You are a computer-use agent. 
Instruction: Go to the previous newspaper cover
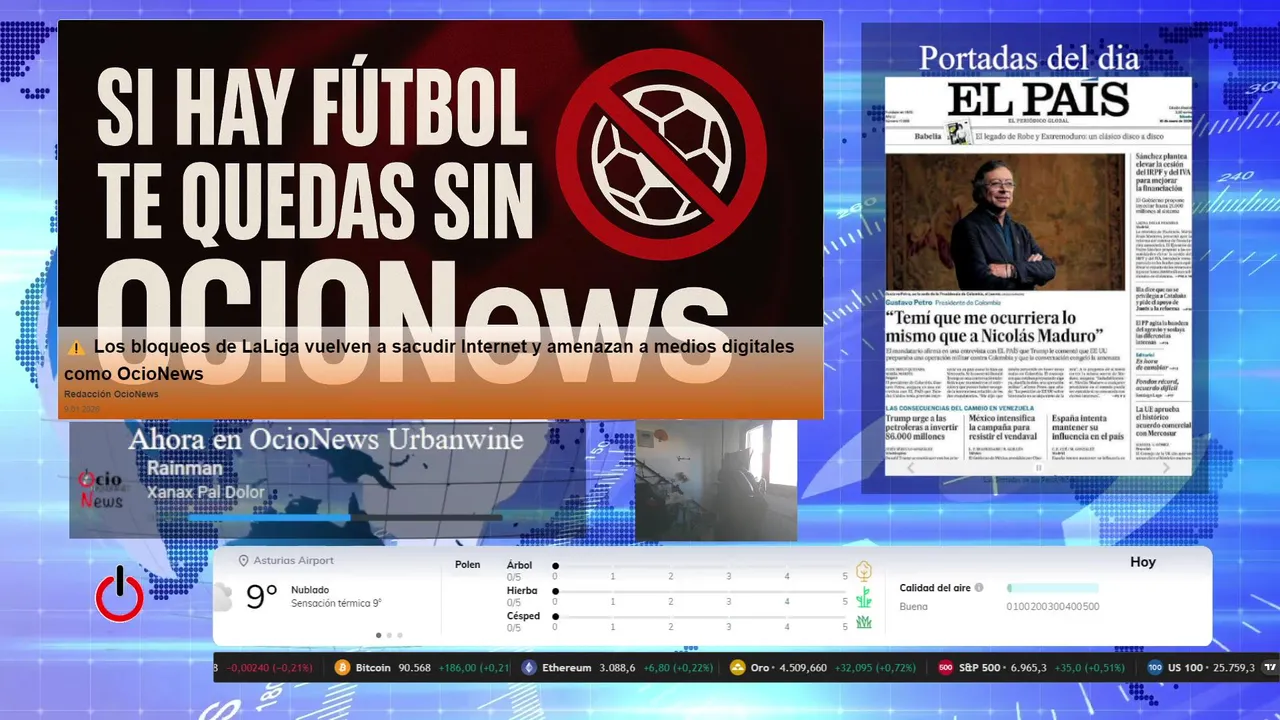click(910, 468)
